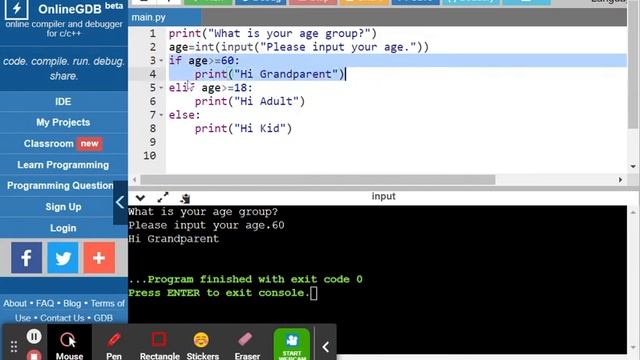Click Login in the sidebar

(x=63, y=228)
